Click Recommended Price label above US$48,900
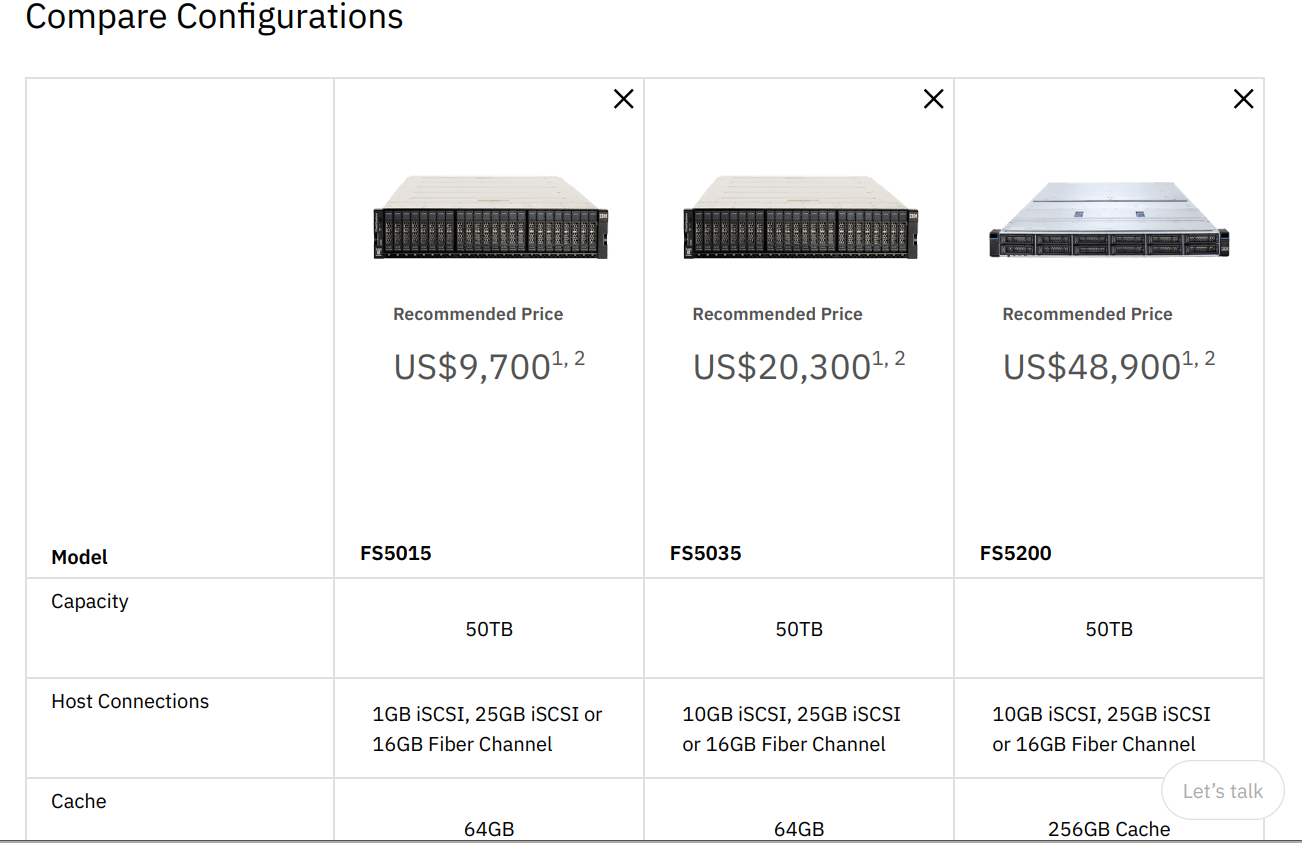The image size is (1302, 843). (1087, 314)
